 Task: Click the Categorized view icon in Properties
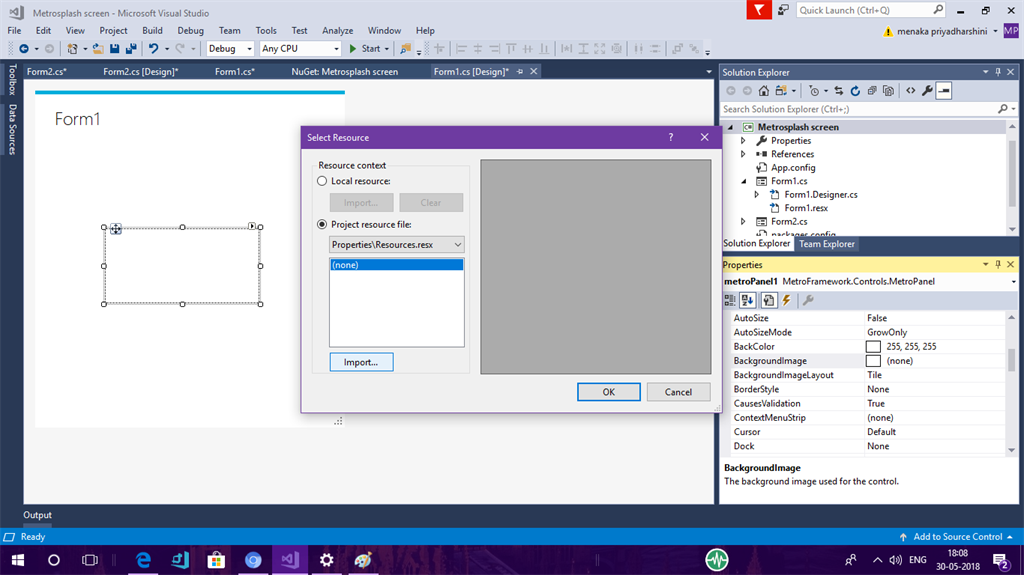pyautogui.click(x=730, y=301)
